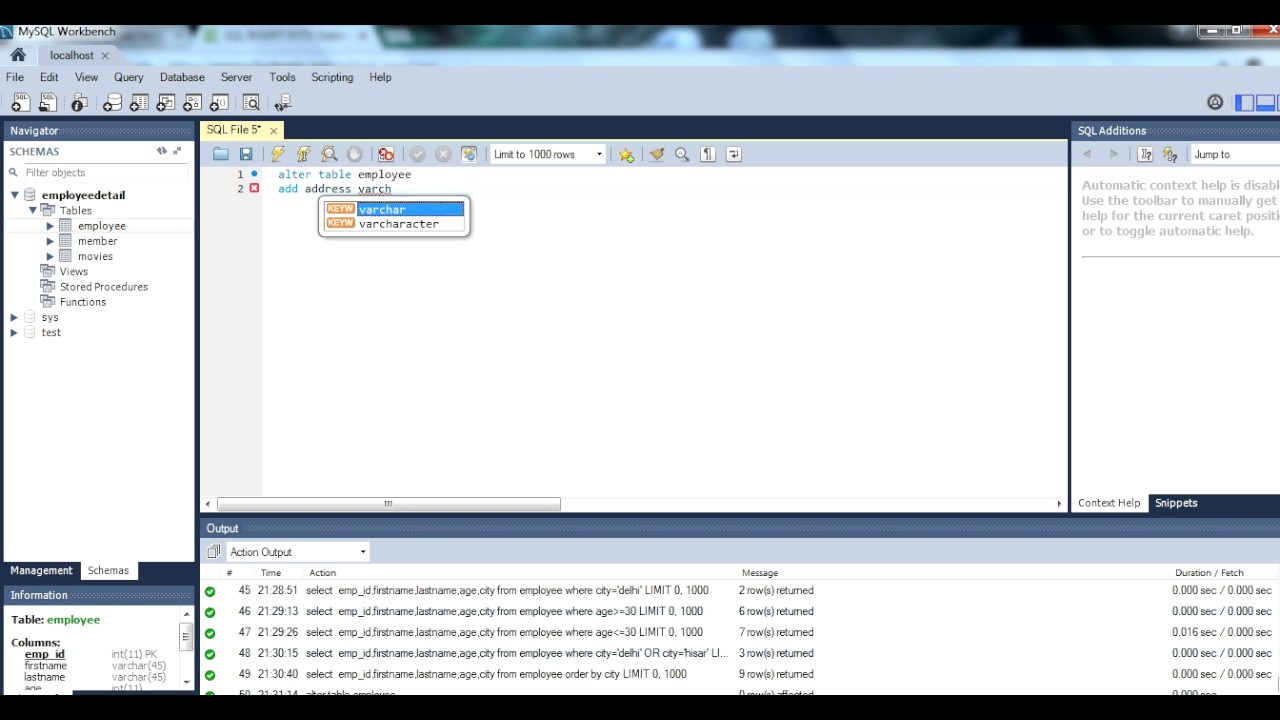Open the Scripting menu

click(x=332, y=77)
